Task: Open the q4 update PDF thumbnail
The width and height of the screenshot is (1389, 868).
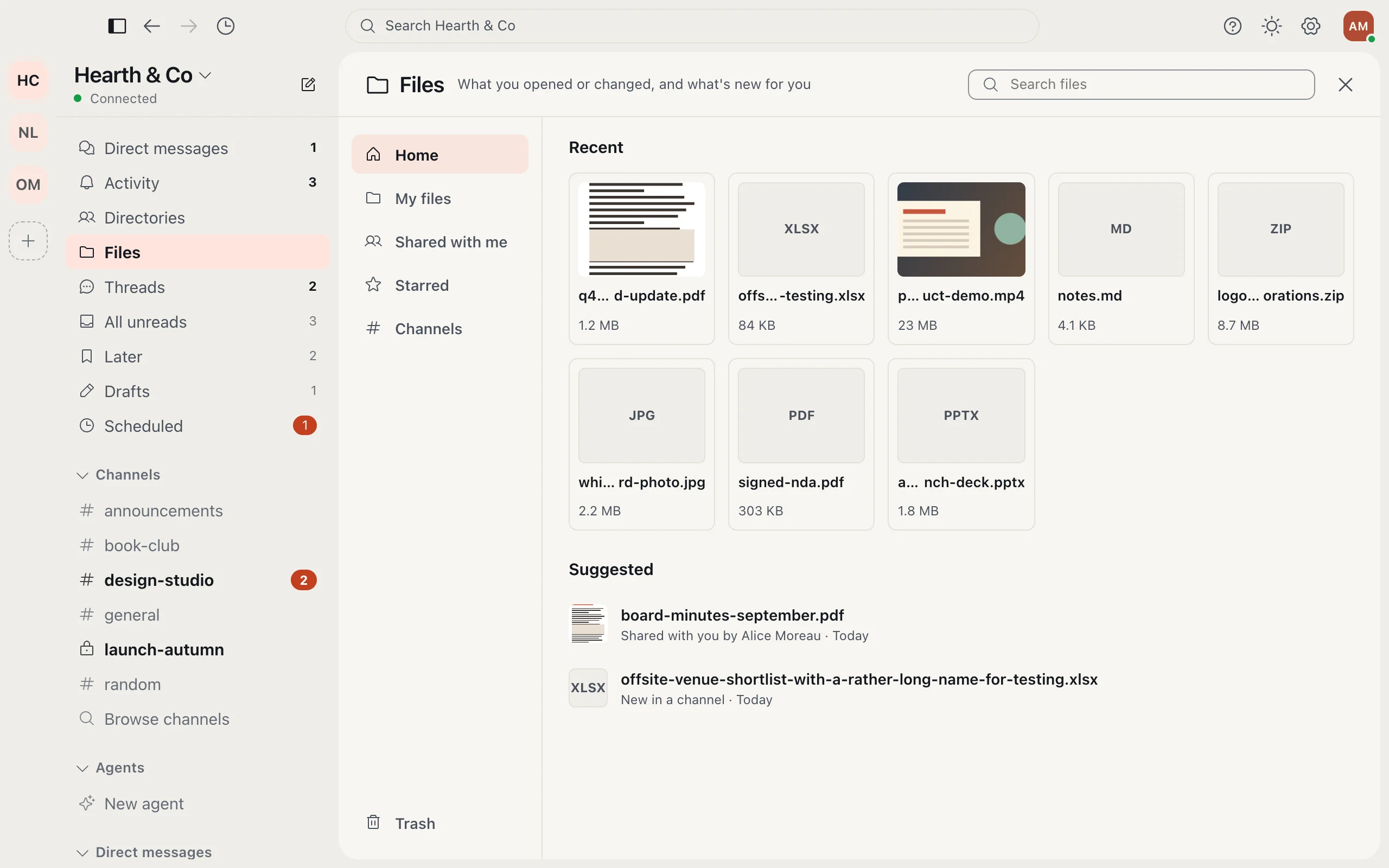Action: click(x=641, y=229)
